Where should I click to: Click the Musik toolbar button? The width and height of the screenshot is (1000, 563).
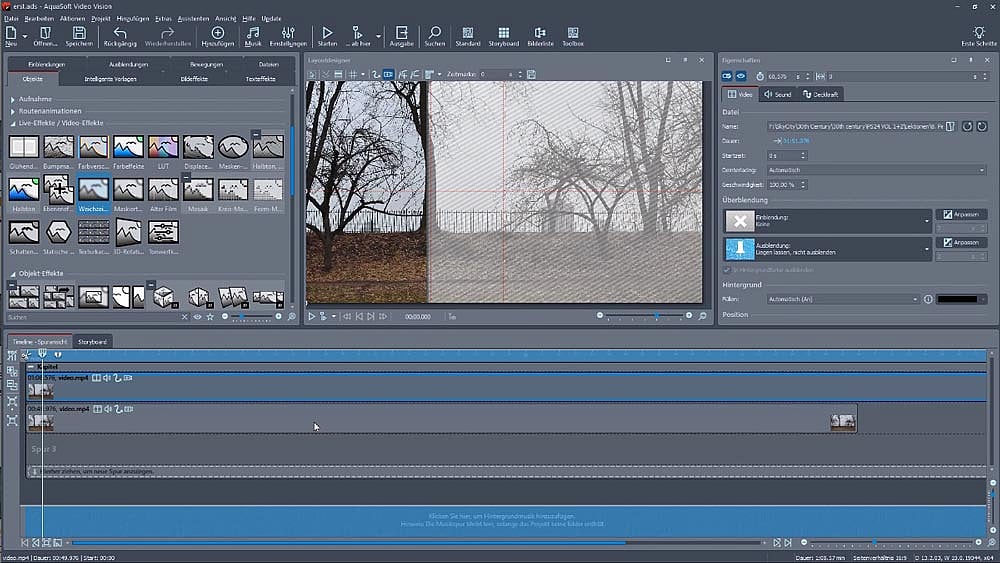click(x=253, y=36)
